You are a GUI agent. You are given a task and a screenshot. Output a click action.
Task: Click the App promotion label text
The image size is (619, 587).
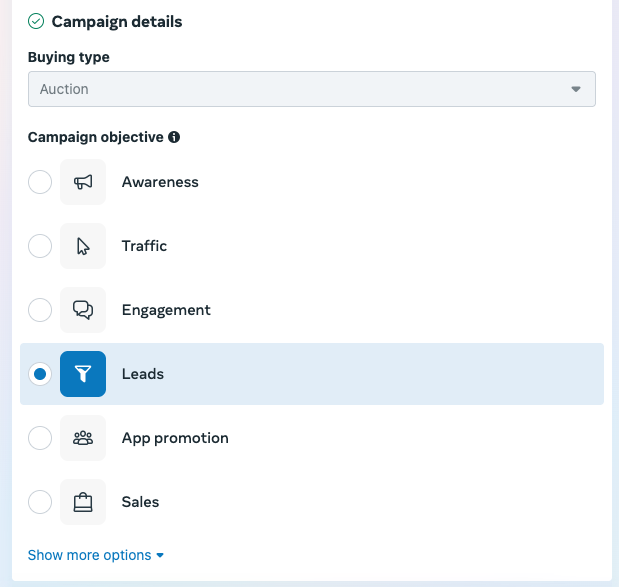[x=175, y=438]
